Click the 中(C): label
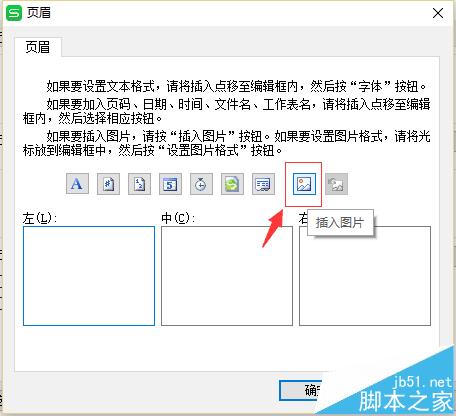456x416 pixels. tap(178, 218)
